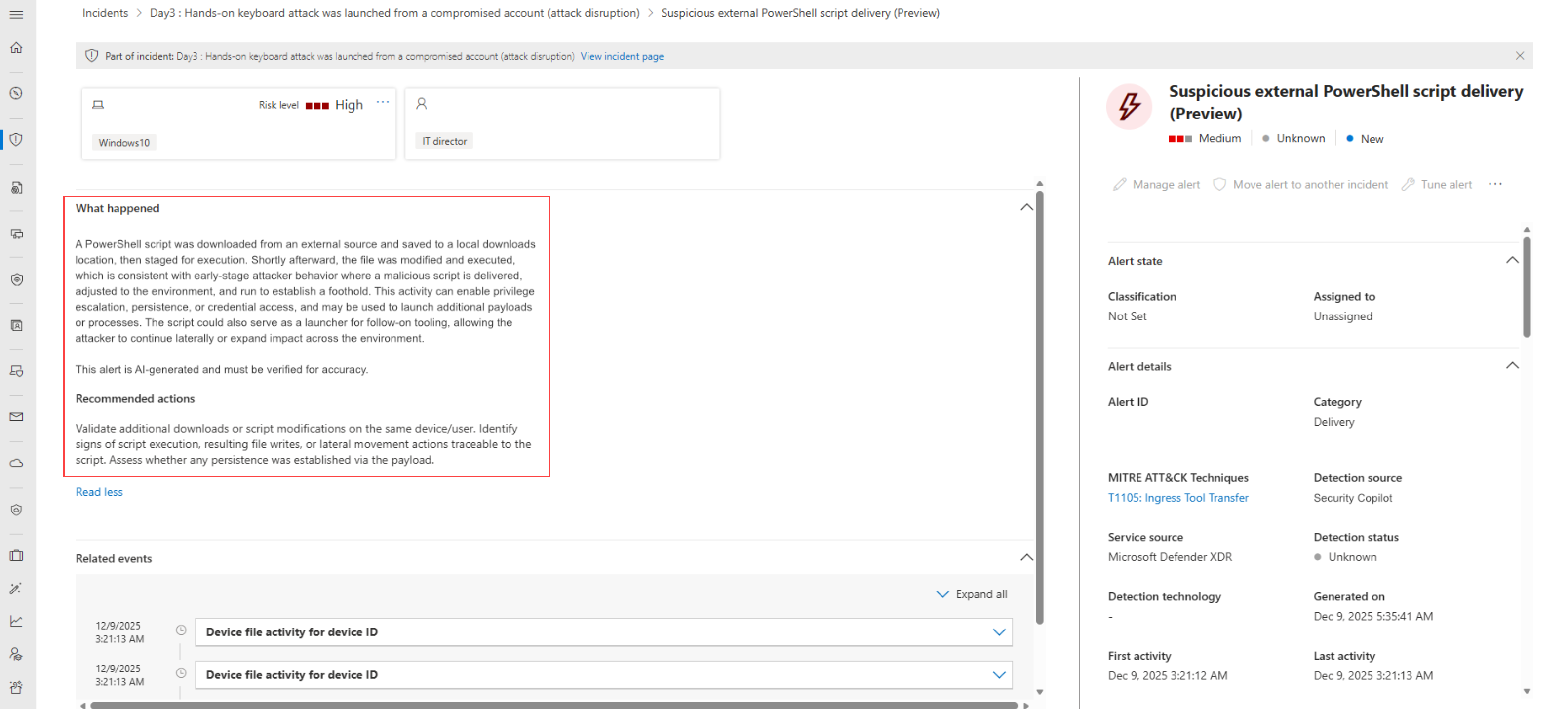Open T1105: Ingress Tool Transfer link
The image size is (1568, 709).
(x=1177, y=497)
